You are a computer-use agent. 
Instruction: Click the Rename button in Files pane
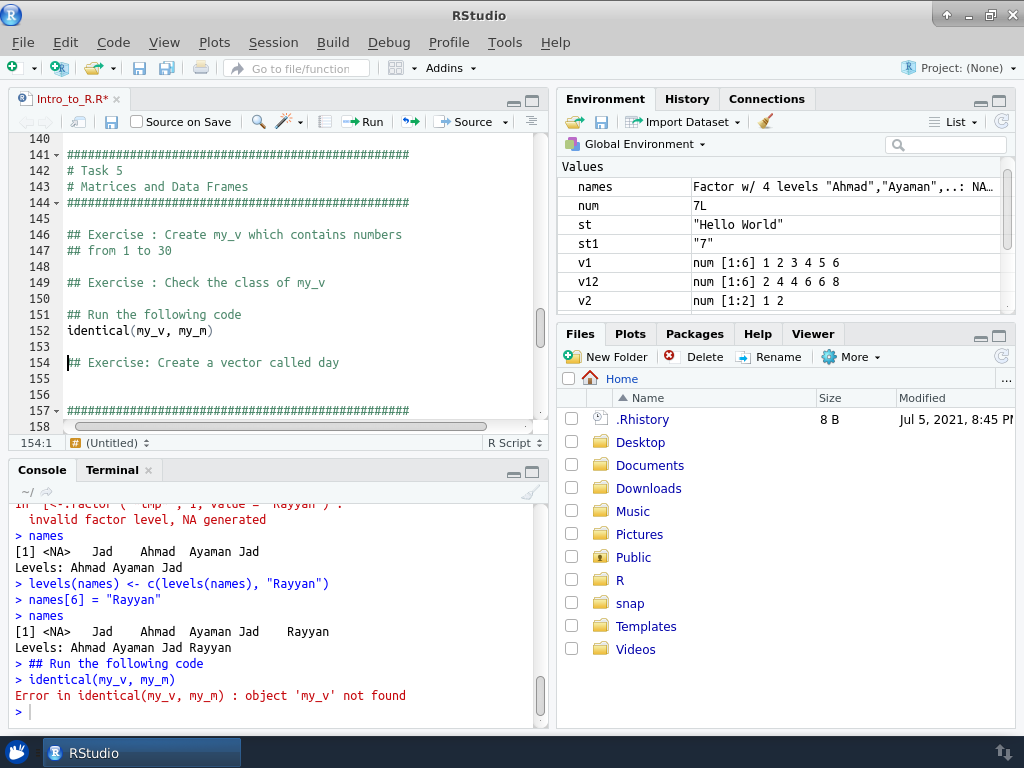(x=768, y=357)
